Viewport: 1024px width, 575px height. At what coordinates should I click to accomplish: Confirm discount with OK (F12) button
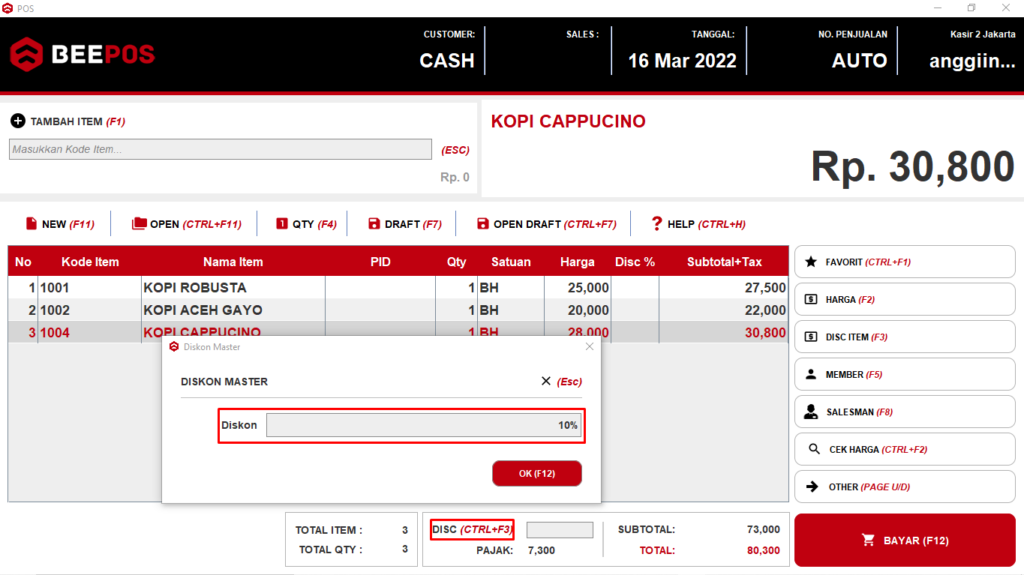pos(537,473)
